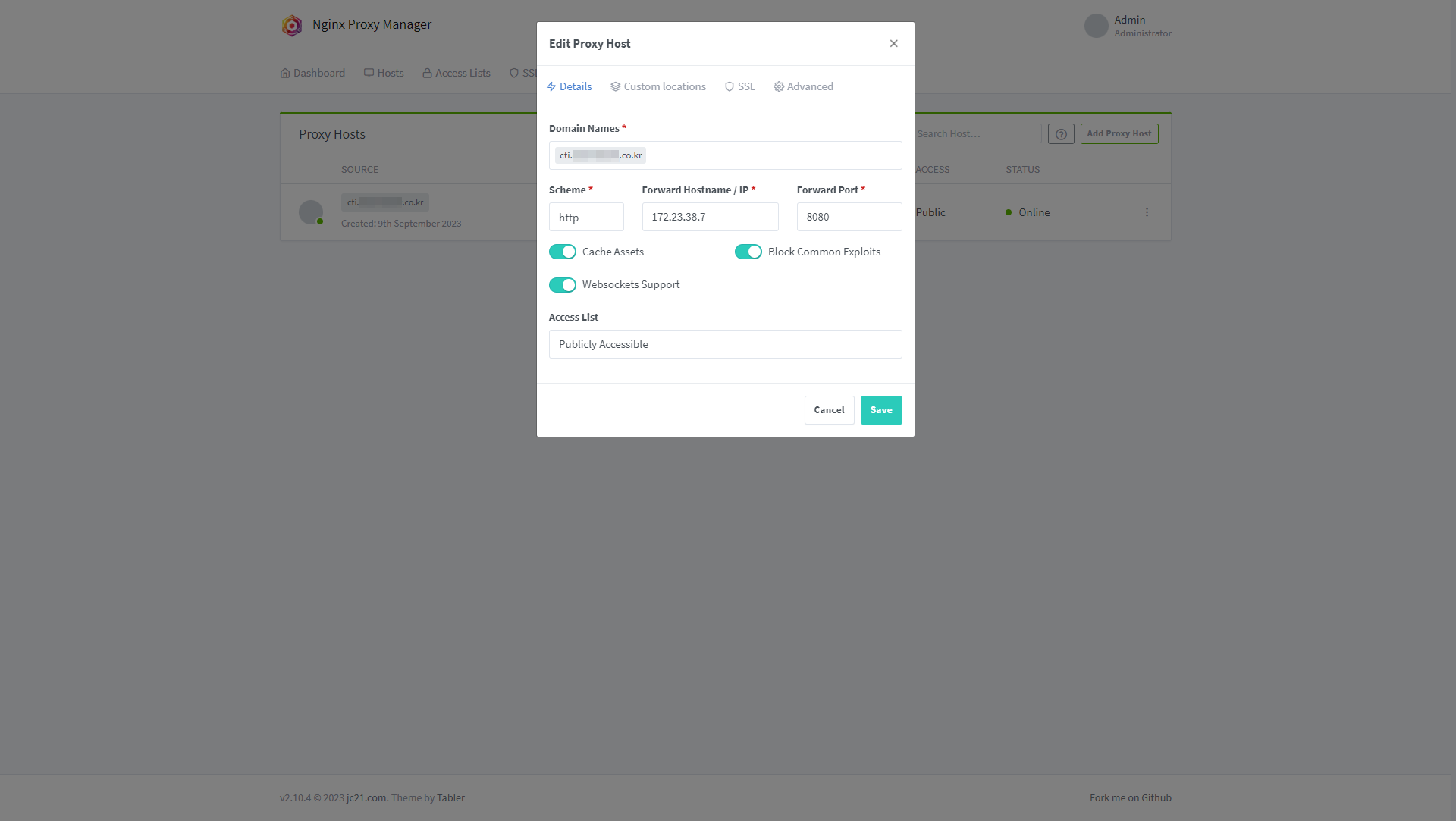Click the Access Lists lock icon

427,74
